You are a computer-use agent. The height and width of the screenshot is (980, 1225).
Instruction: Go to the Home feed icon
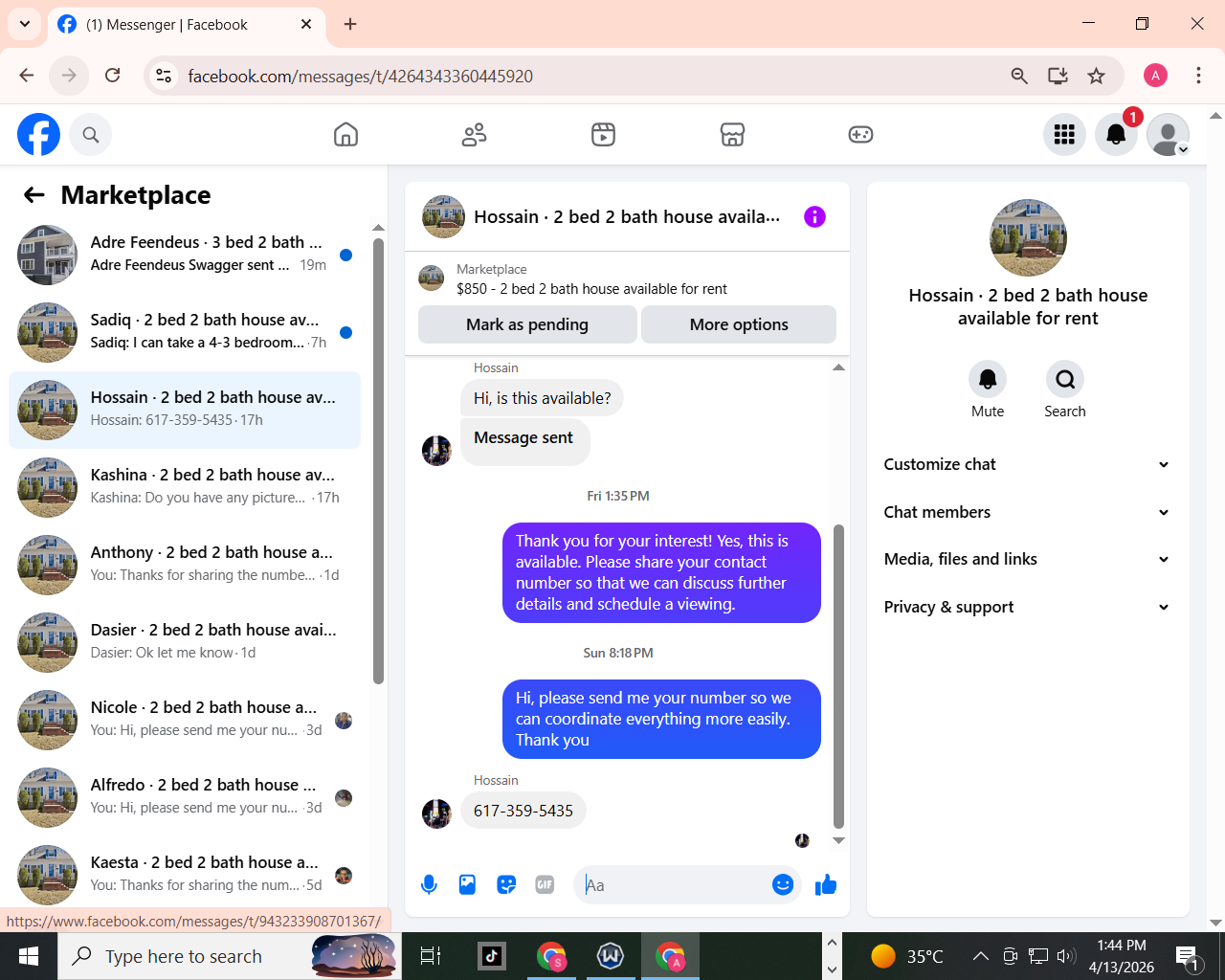(x=345, y=135)
